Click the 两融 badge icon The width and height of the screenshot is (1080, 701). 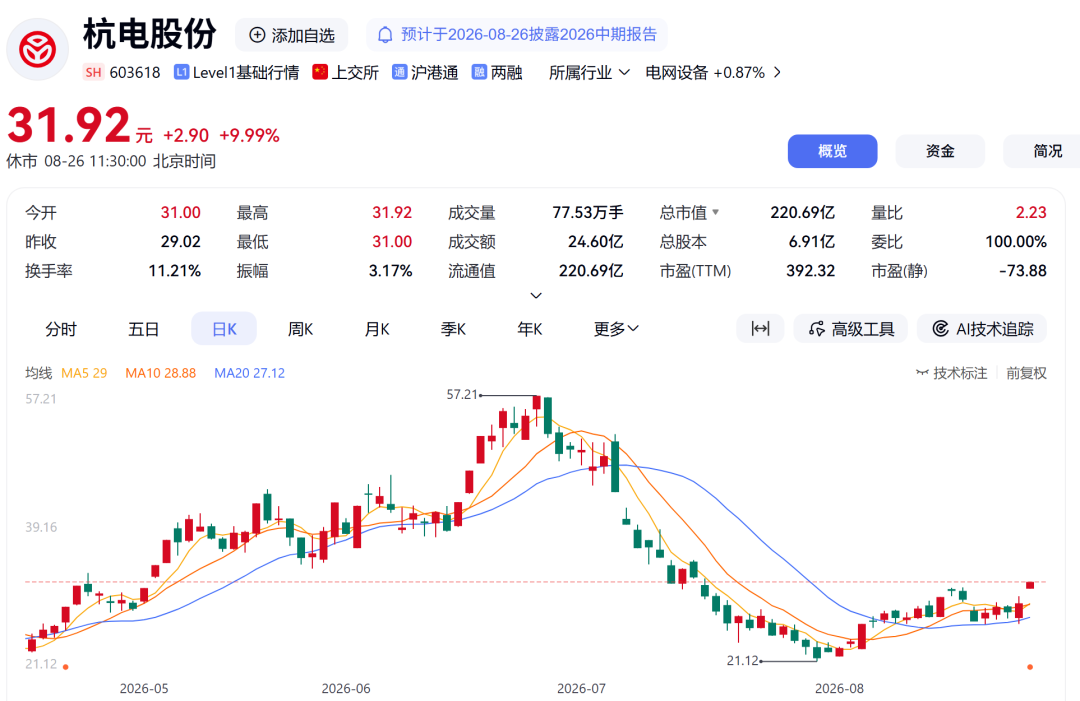point(479,72)
